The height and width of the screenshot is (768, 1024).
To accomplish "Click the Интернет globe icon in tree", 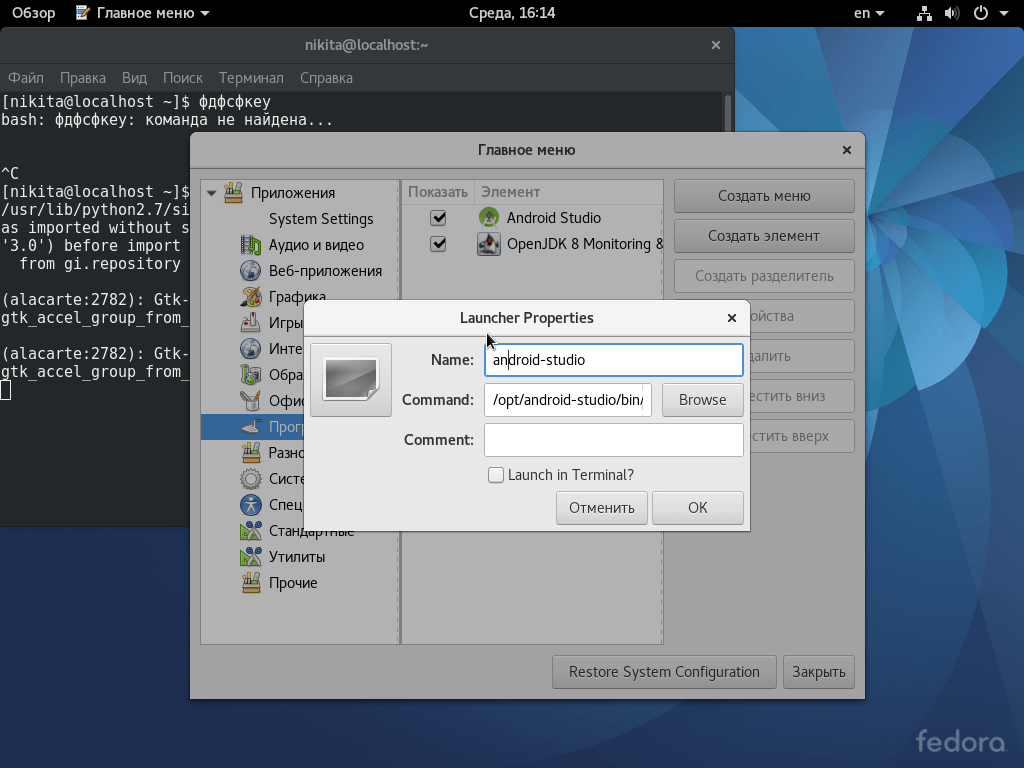I will pos(250,349).
